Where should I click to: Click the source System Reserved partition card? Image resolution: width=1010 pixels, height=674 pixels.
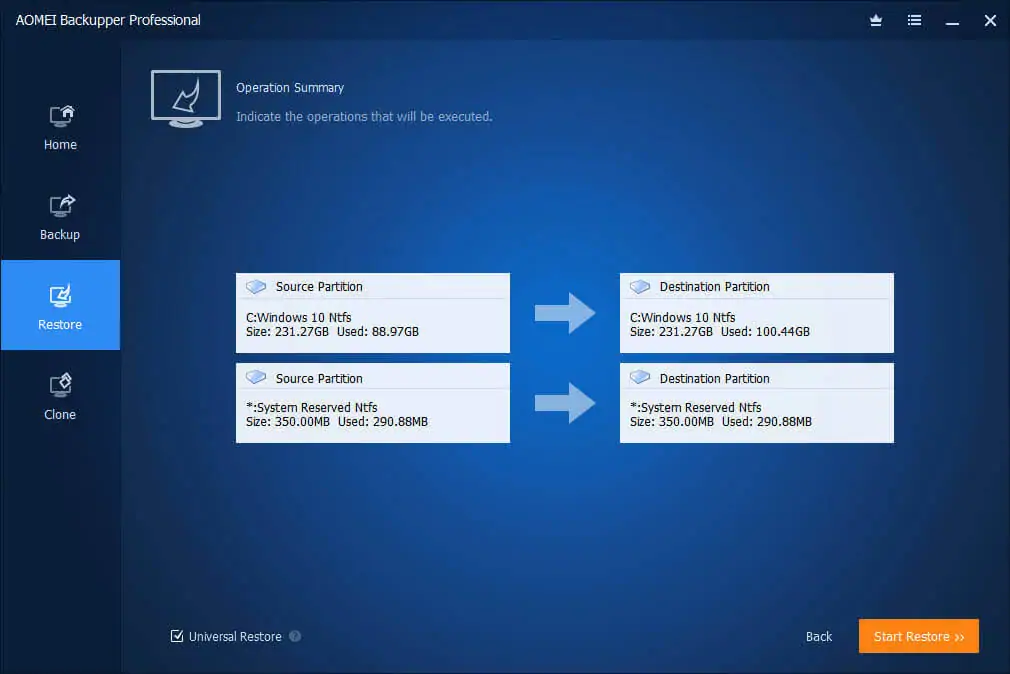(x=372, y=403)
